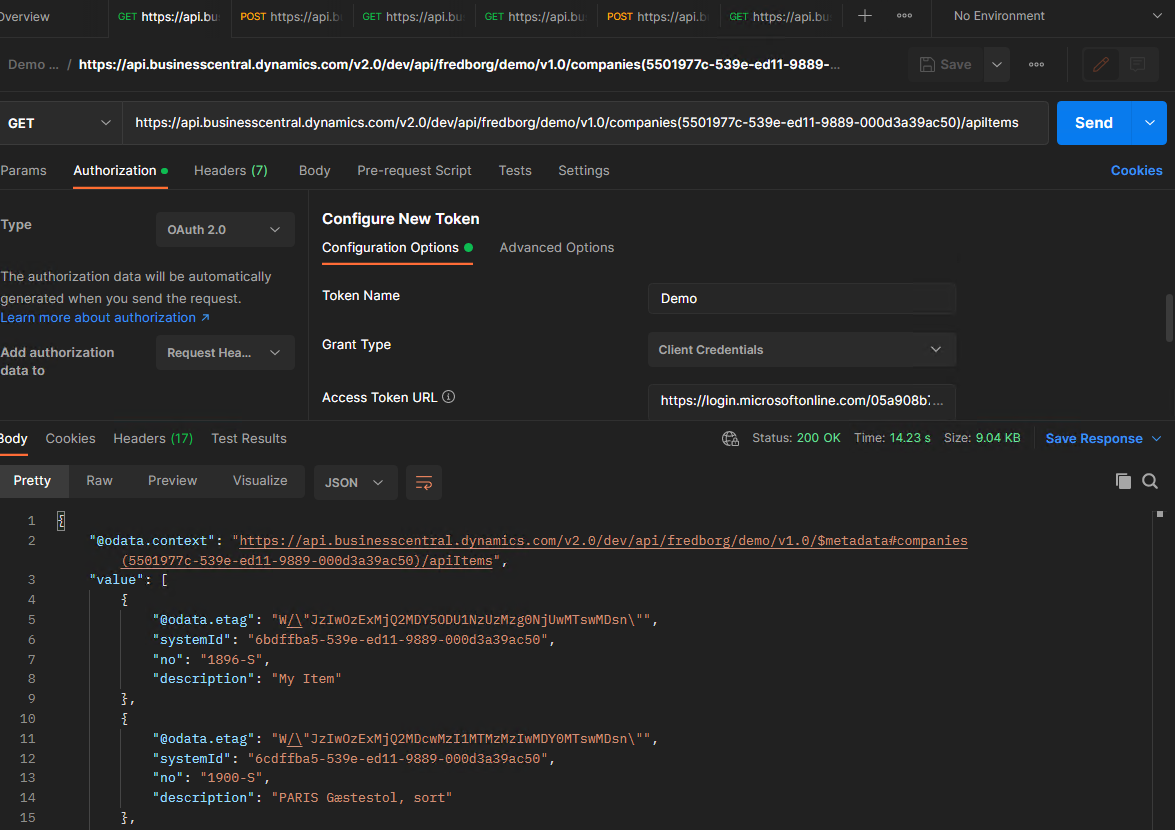Open response search with the magnifier icon
This screenshot has height=830, width=1175.
click(1150, 481)
